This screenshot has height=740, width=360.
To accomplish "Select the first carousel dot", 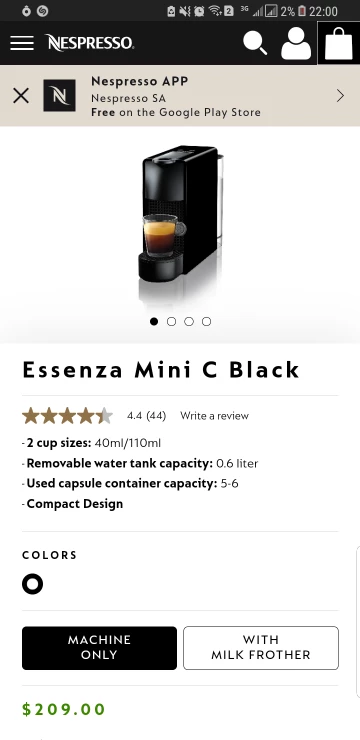I will click(154, 321).
